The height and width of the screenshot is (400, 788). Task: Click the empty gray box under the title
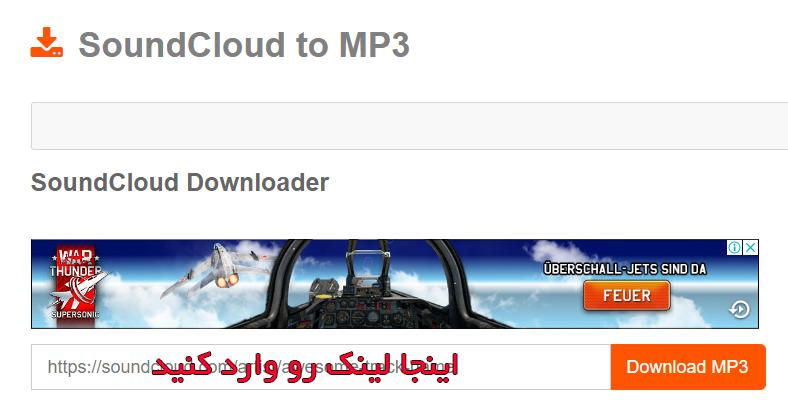410,126
